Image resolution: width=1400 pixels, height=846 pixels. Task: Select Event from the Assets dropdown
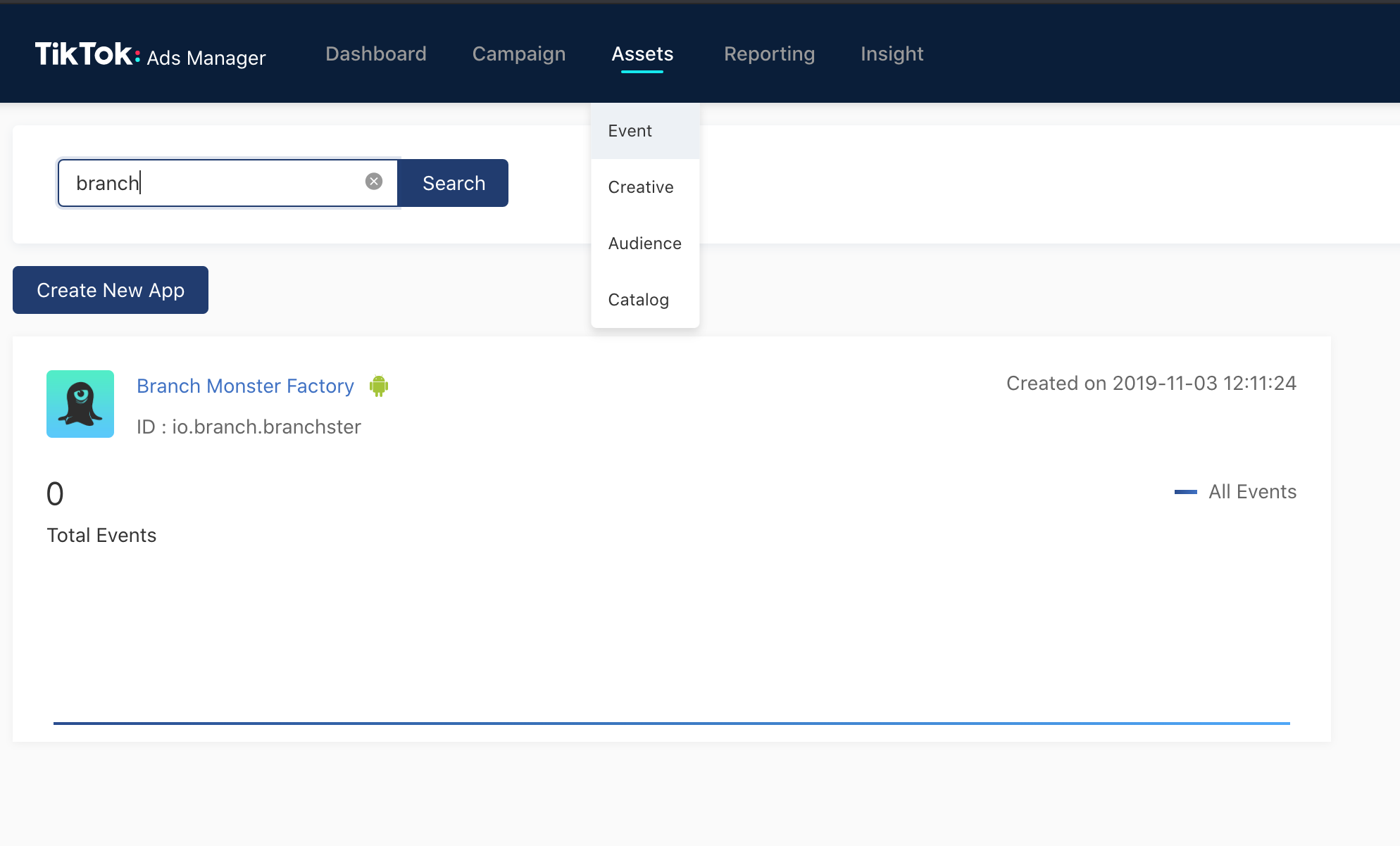[x=630, y=131]
